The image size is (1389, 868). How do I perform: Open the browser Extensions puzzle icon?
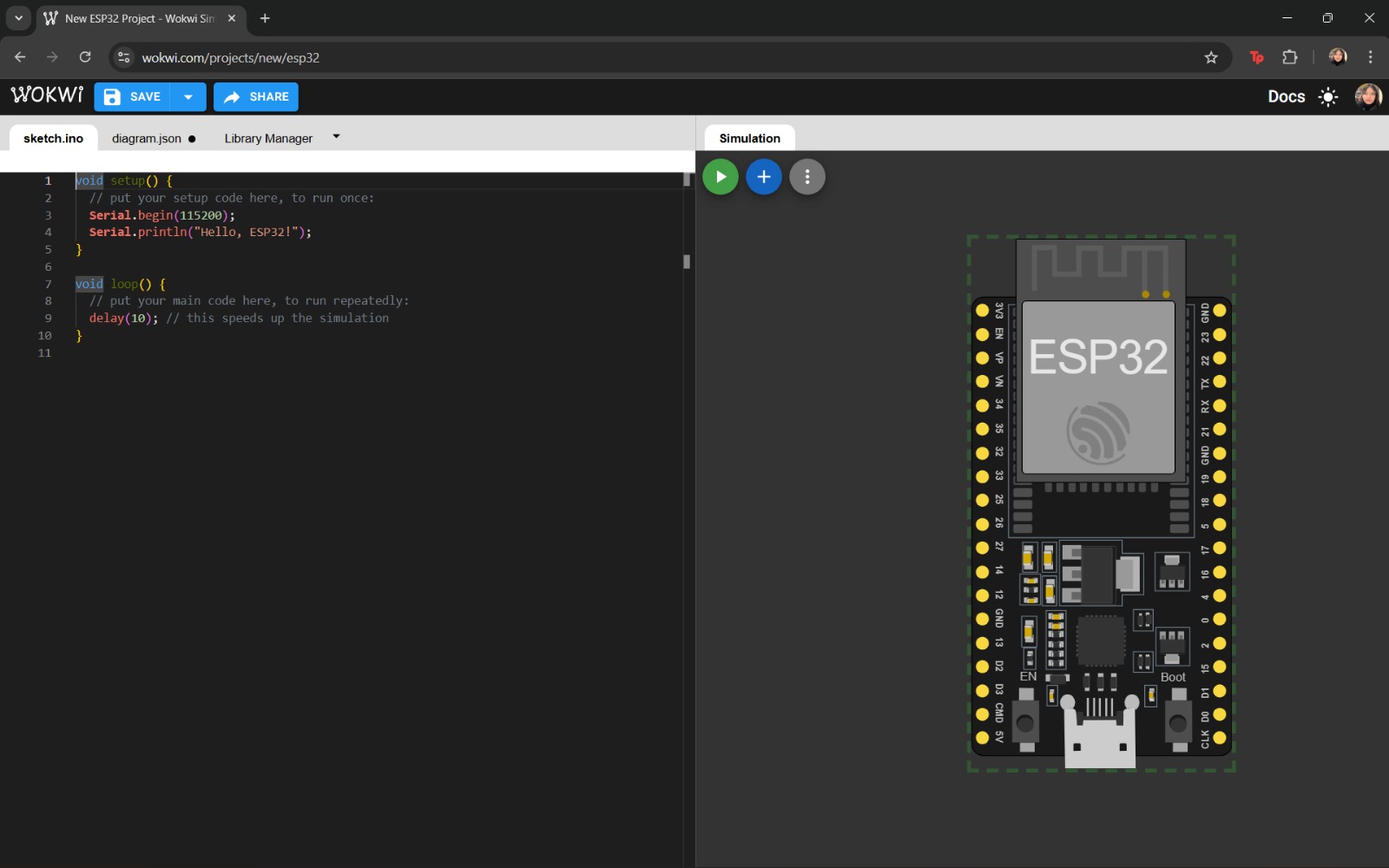click(1290, 57)
